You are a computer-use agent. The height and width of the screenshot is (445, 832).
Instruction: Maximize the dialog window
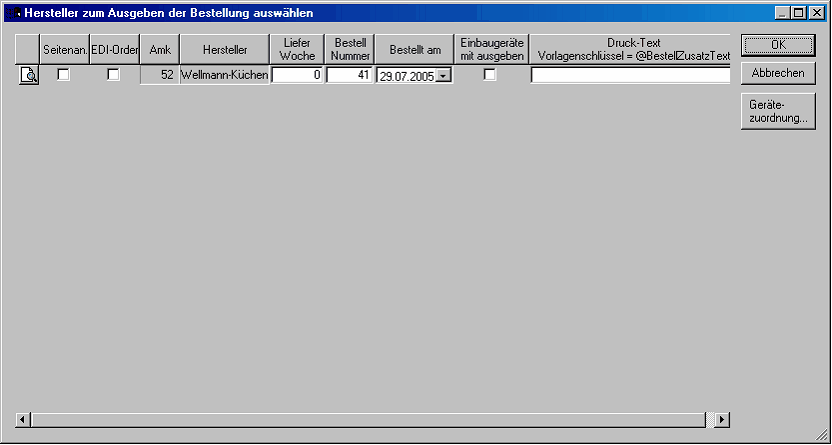tap(798, 13)
